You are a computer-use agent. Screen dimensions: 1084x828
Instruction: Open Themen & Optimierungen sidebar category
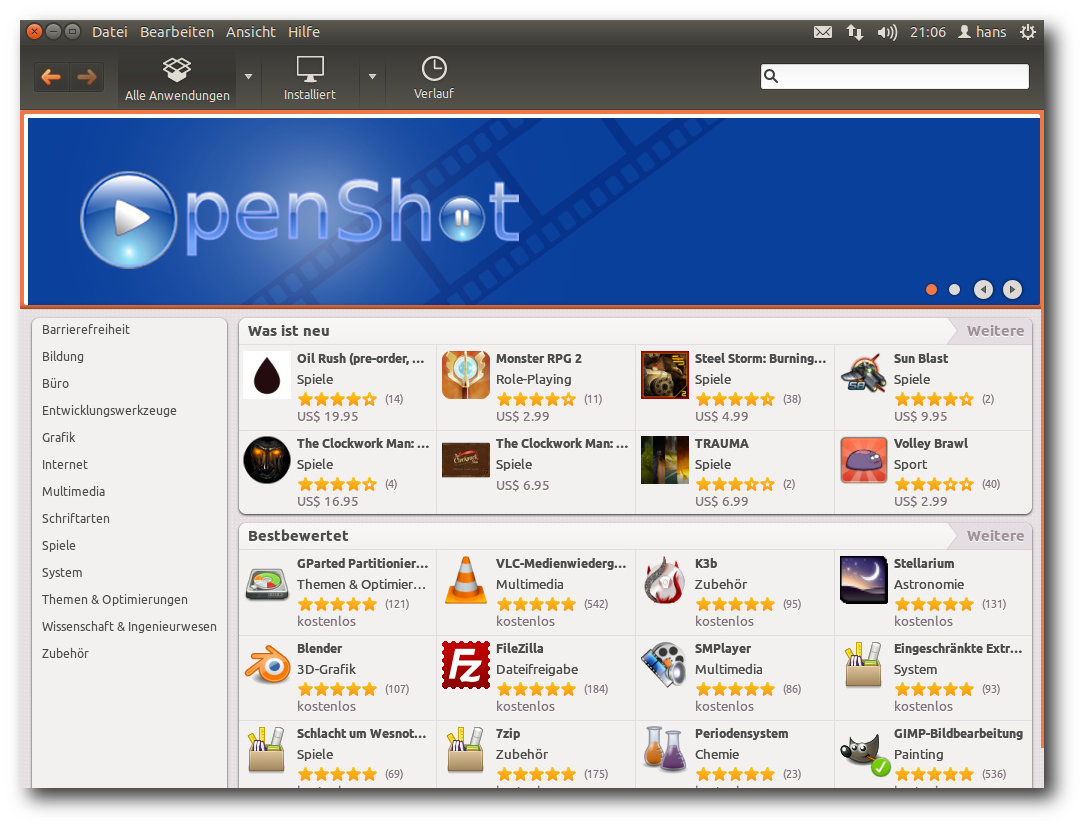115,599
